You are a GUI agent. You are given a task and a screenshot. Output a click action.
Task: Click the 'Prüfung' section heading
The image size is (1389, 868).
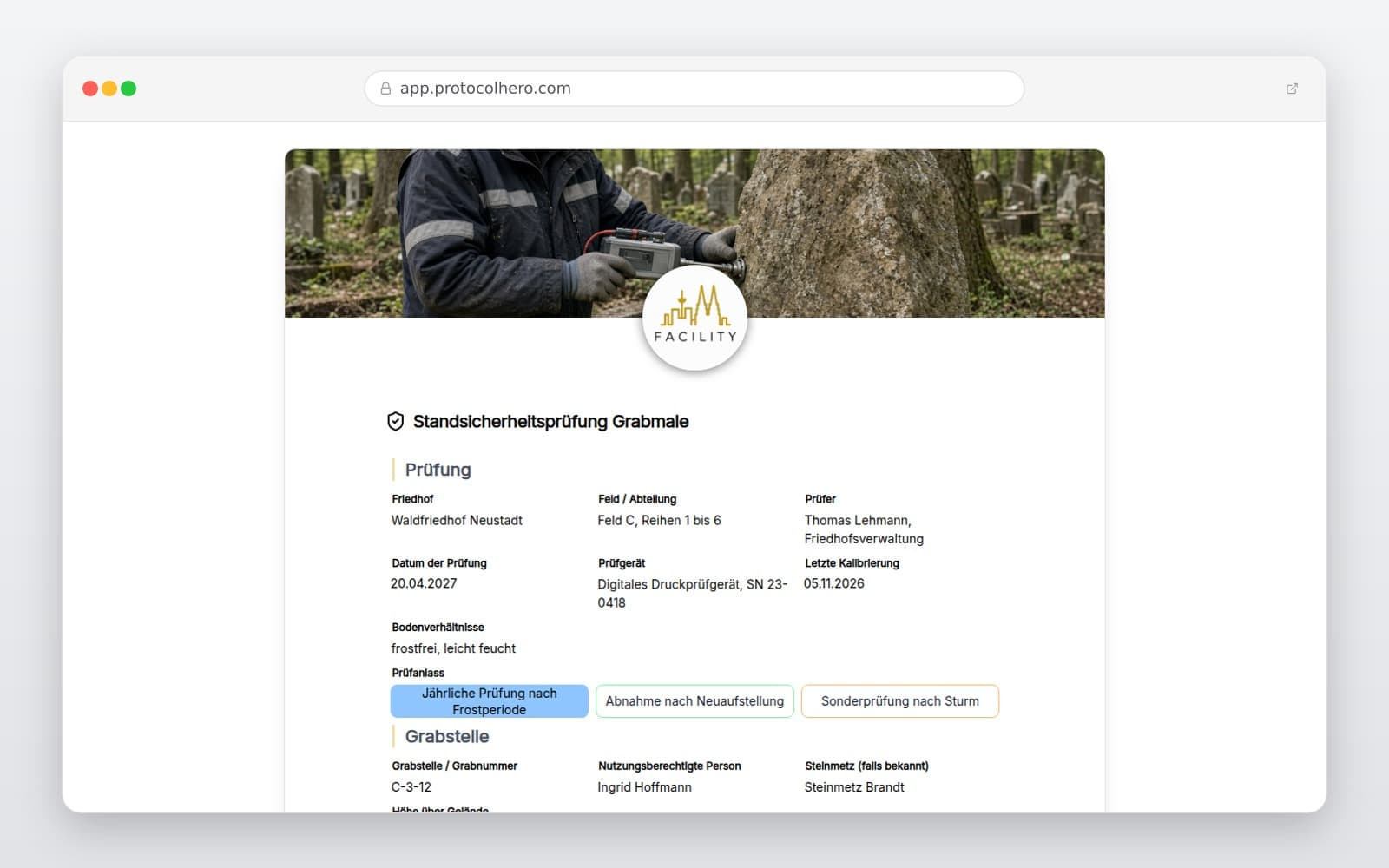coord(438,470)
